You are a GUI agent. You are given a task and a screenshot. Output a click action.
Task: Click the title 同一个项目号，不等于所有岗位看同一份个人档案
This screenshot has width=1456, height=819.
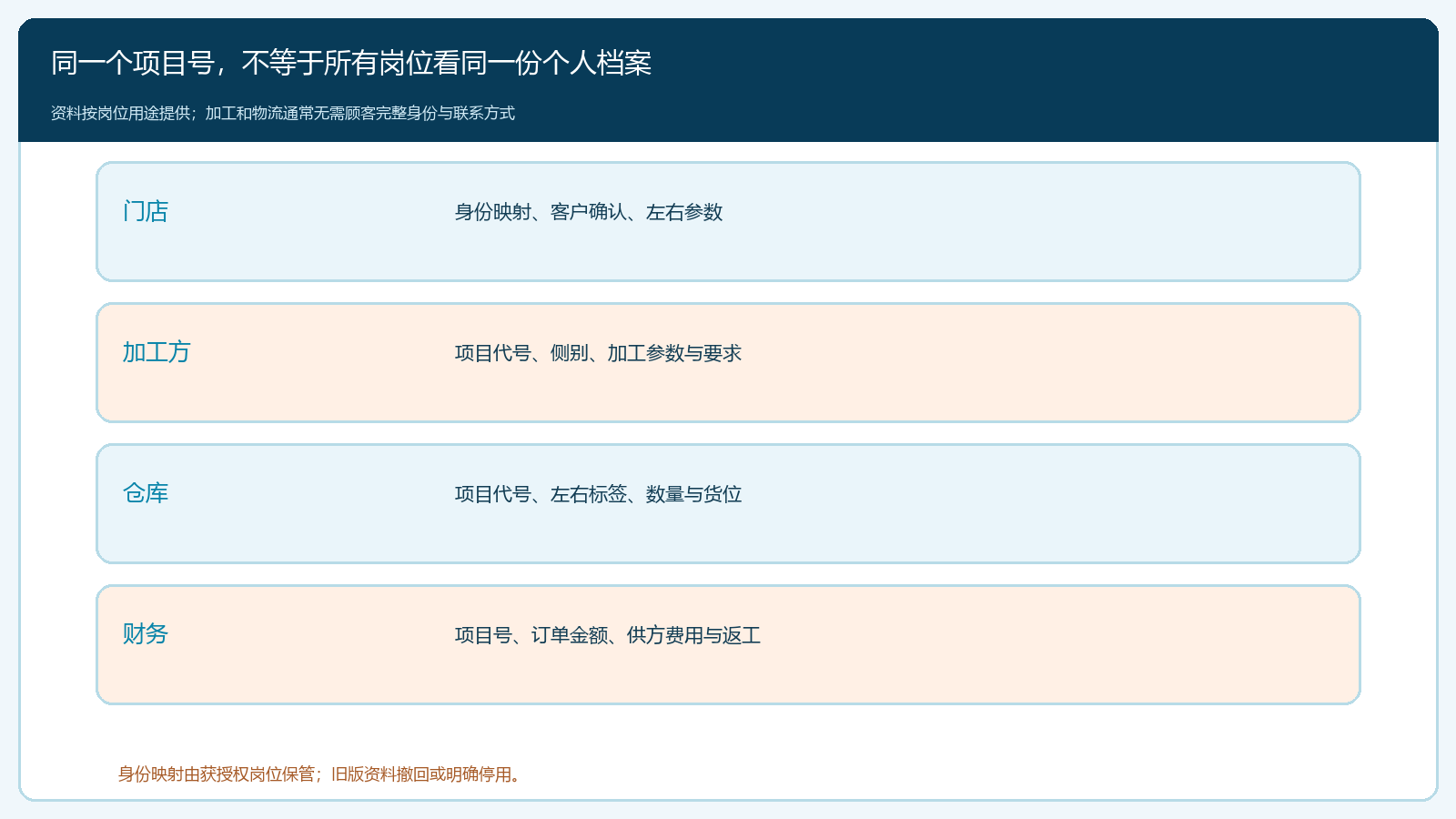click(351, 63)
